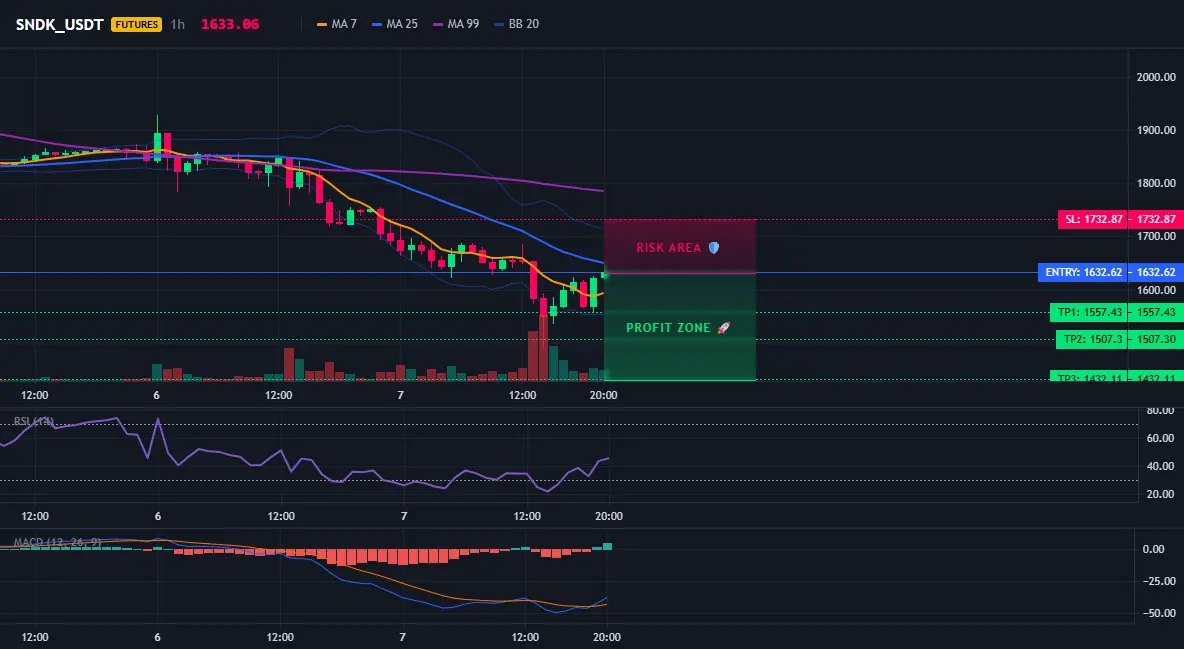Click the date 6 label under RSI panel
Image resolution: width=1184 pixels, height=649 pixels.
(x=158, y=516)
